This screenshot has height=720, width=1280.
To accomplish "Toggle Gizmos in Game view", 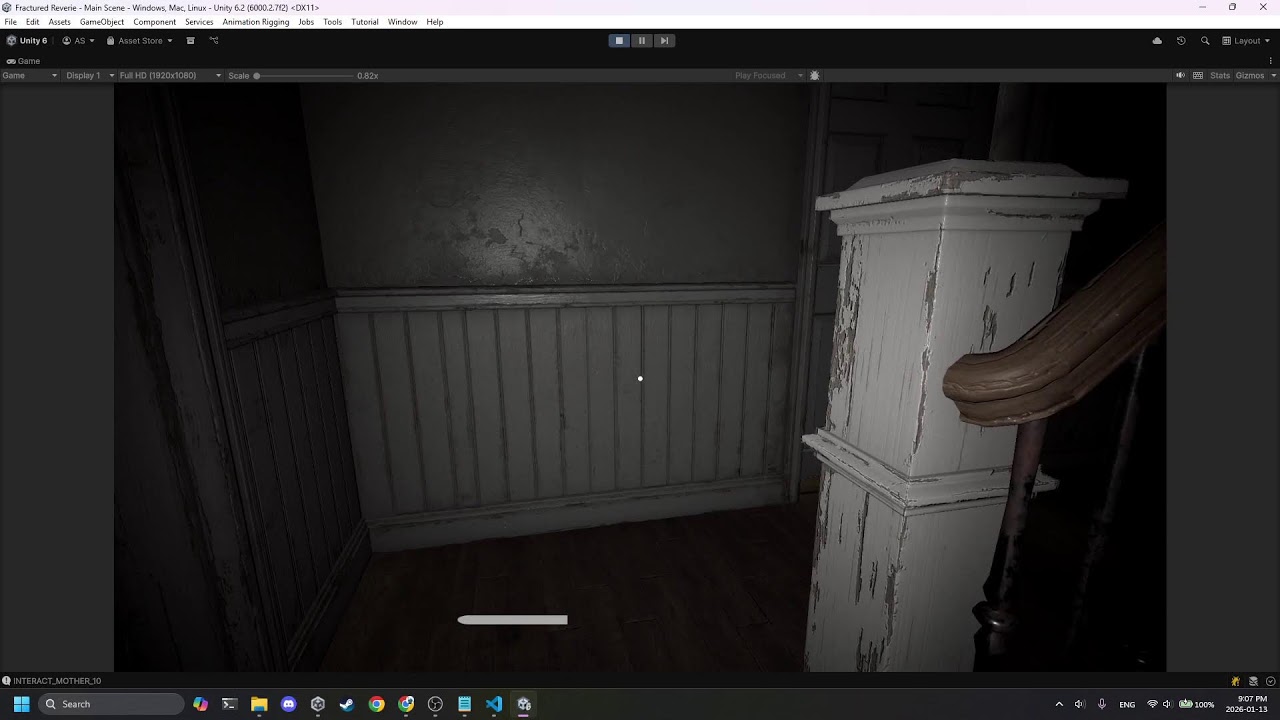I will click(x=1249, y=75).
